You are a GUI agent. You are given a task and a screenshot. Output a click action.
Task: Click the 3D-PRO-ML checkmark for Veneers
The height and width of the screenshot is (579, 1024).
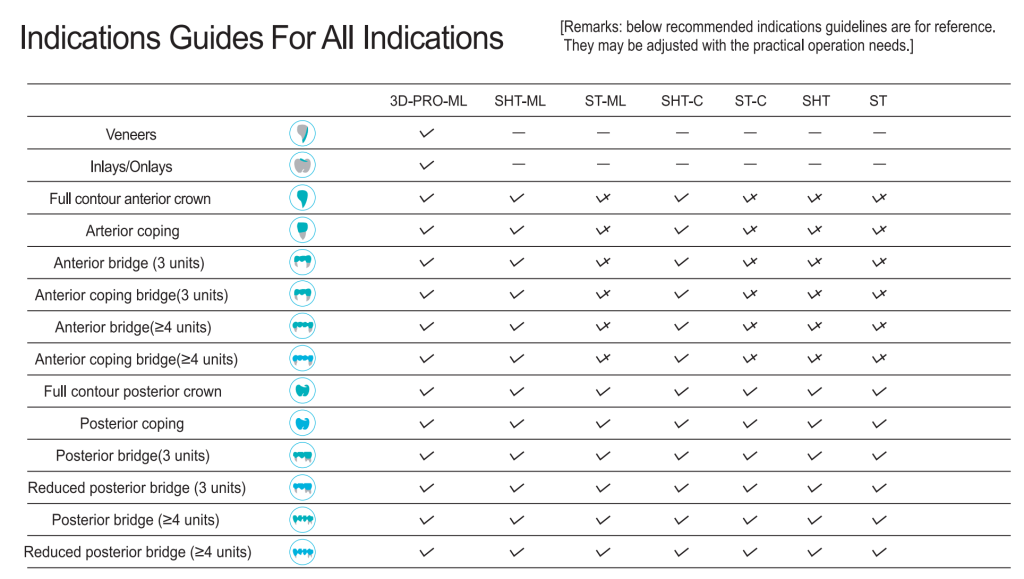[427, 133]
